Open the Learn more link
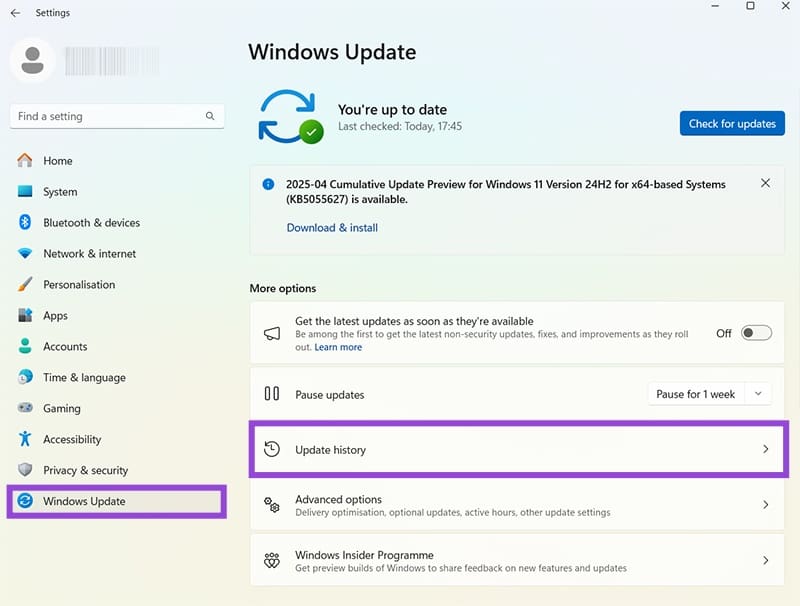 pyautogui.click(x=338, y=347)
